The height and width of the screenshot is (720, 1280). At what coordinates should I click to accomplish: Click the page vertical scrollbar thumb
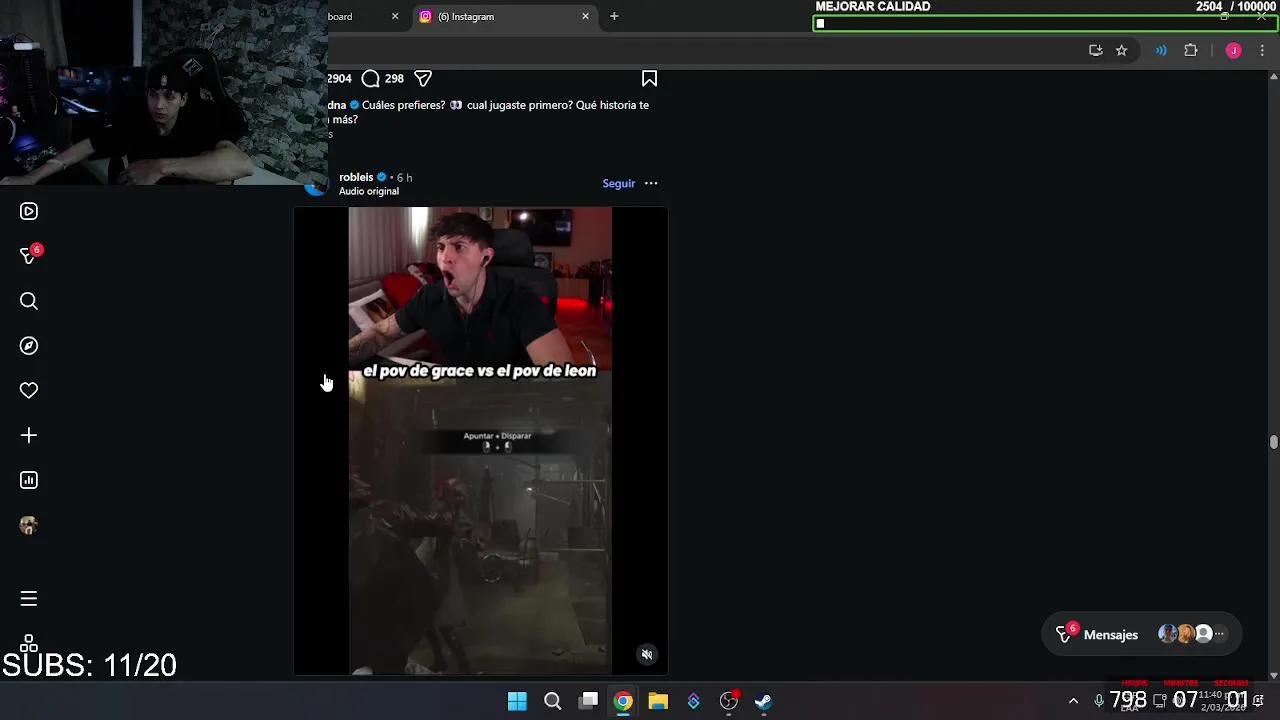point(1273,441)
